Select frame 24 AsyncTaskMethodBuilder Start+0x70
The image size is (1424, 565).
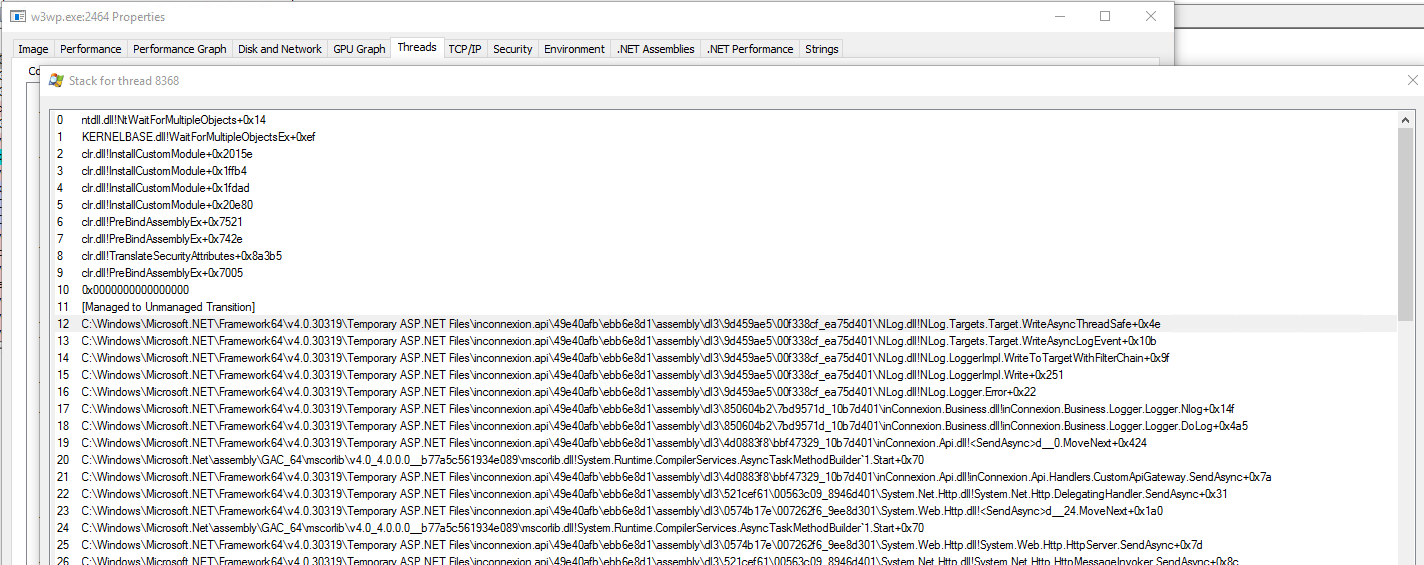point(724,528)
